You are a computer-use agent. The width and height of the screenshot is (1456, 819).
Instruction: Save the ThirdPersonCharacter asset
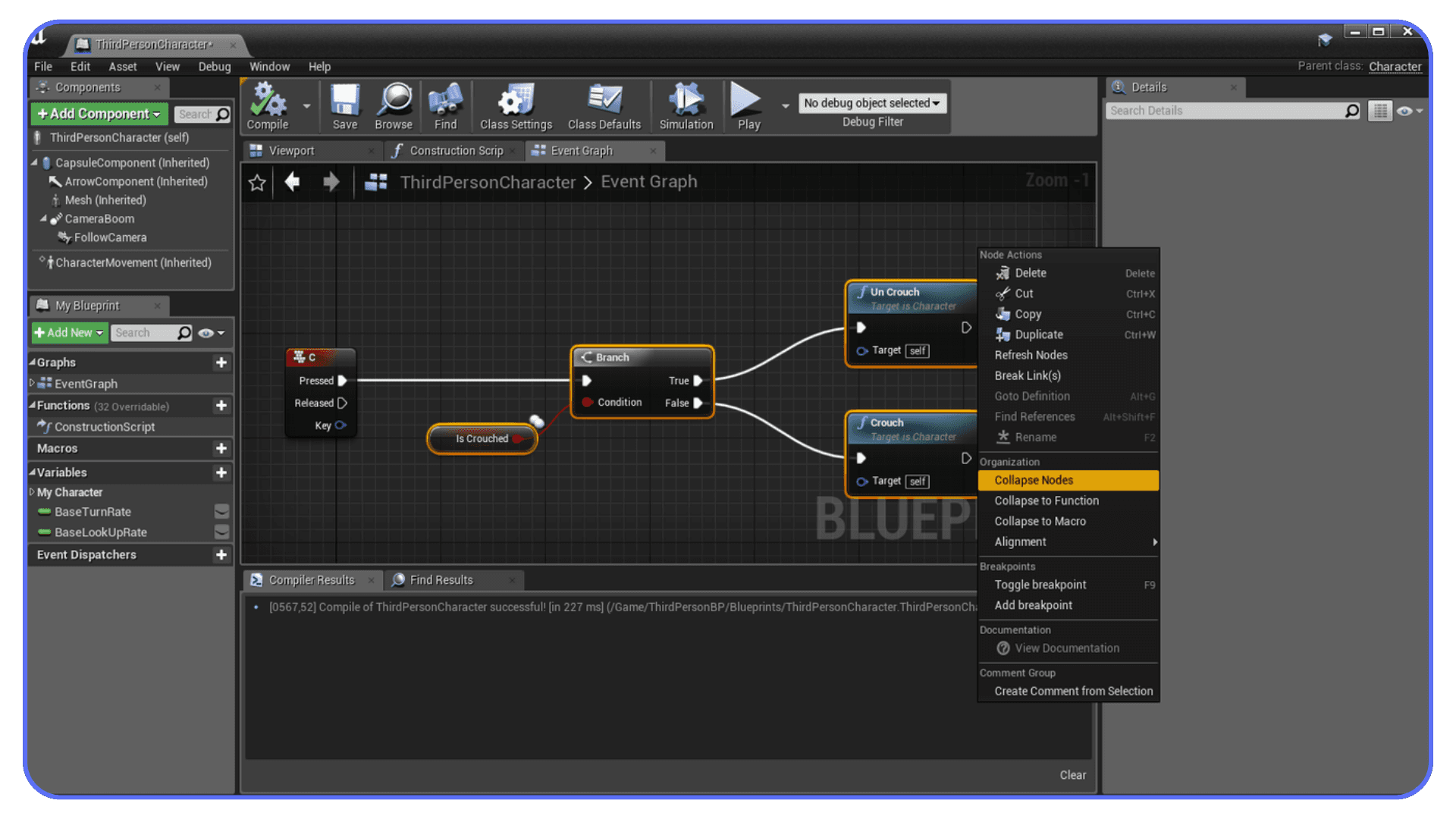pyautogui.click(x=345, y=106)
